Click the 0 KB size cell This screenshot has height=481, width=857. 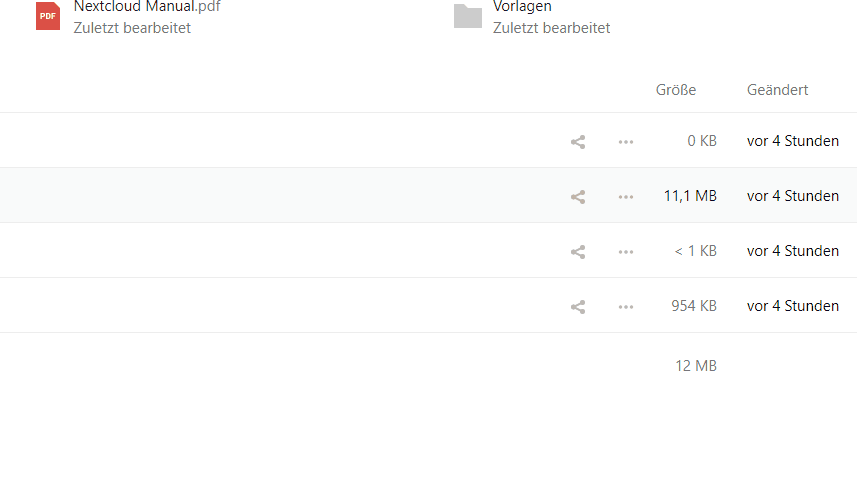(x=702, y=141)
